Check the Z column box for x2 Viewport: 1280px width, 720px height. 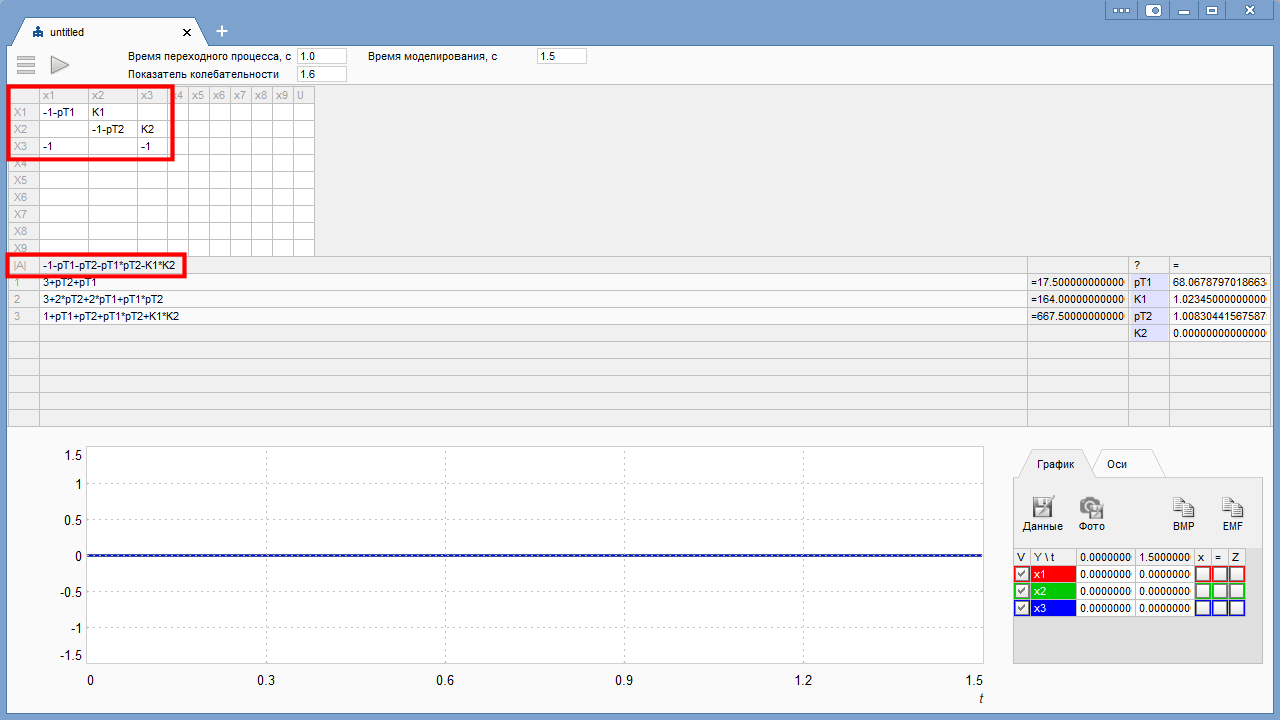pyautogui.click(x=1237, y=591)
